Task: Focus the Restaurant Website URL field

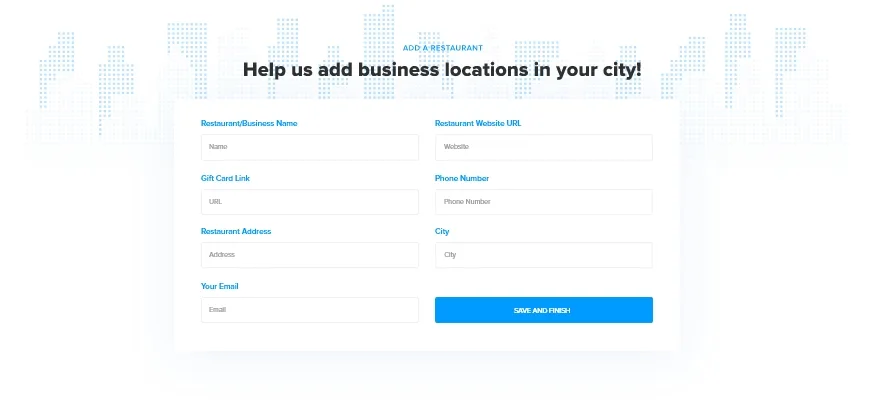Action: click(544, 147)
